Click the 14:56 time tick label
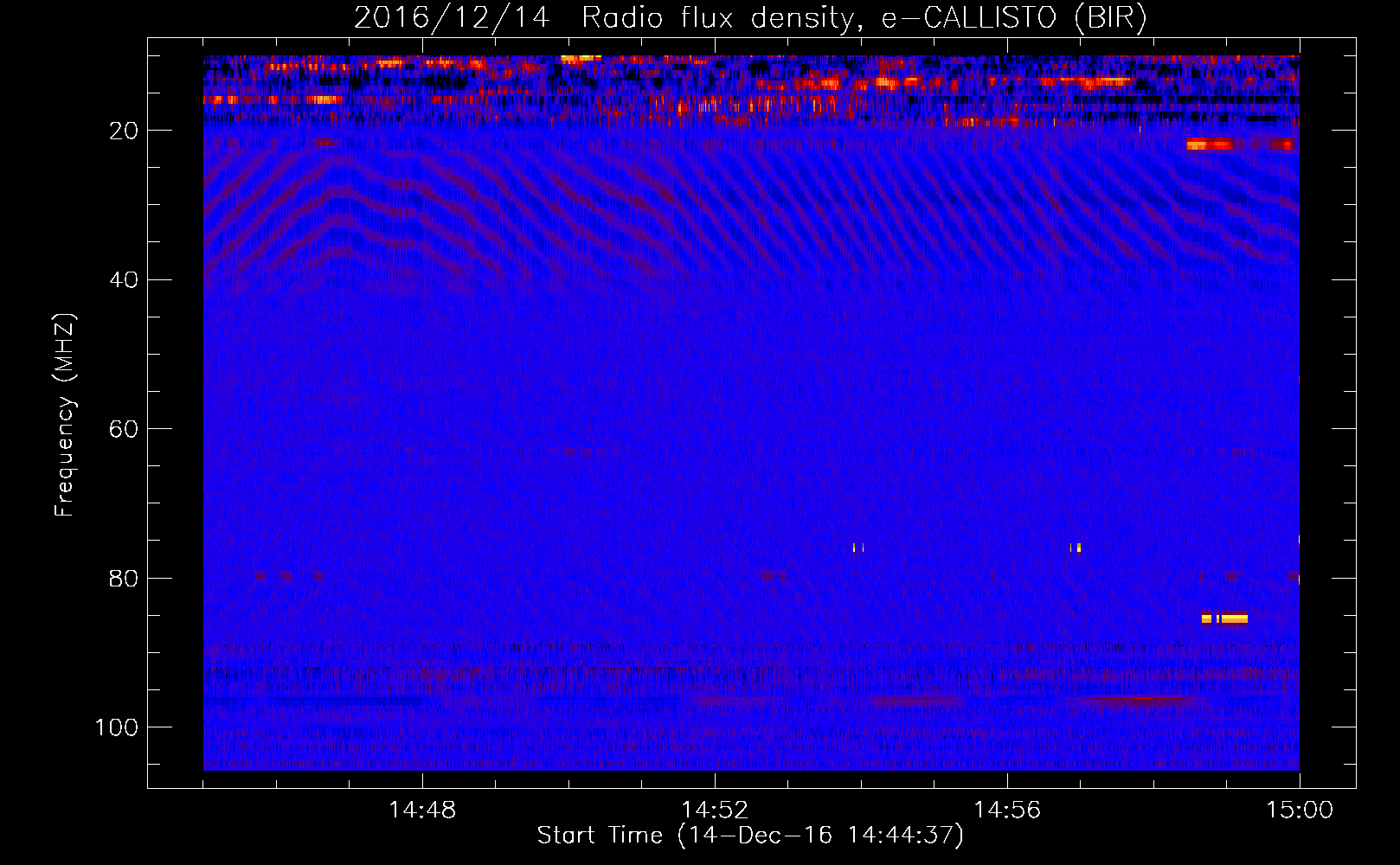 tap(1007, 811)
